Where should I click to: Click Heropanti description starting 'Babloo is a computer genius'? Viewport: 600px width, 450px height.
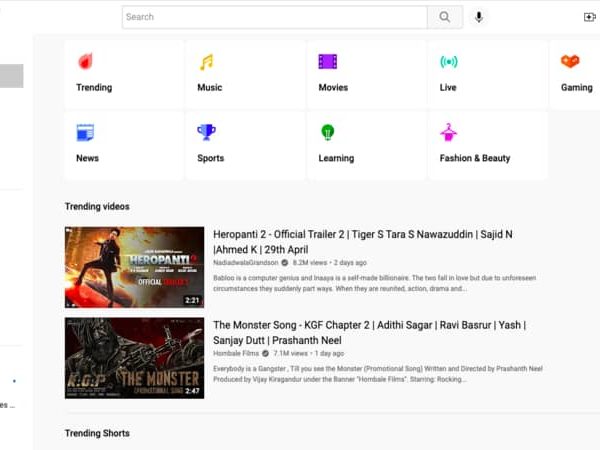click(375, 283)
